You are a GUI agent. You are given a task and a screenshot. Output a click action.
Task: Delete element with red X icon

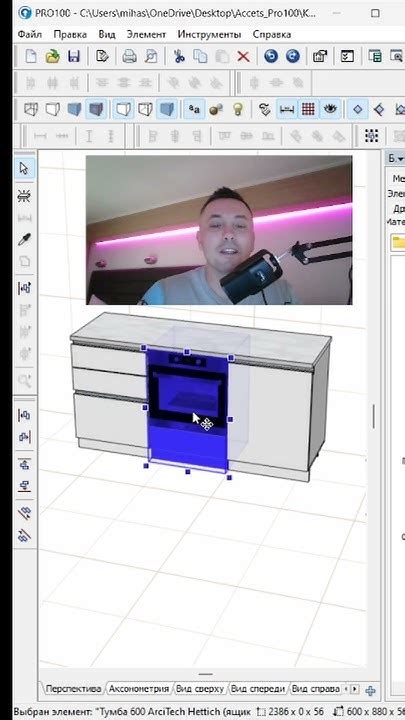243,56
